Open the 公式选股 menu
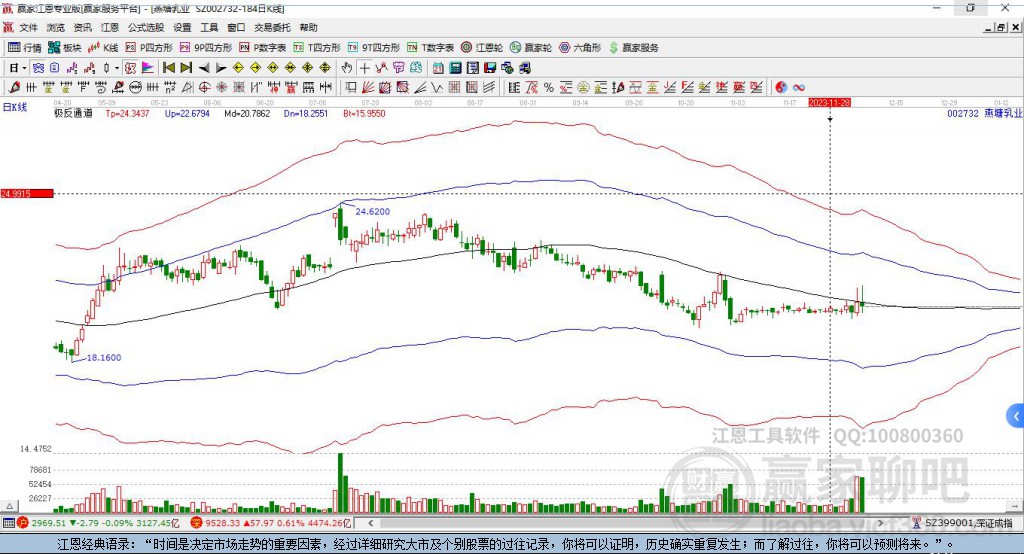Screen dimensions: 1024x554 point(146,27)
